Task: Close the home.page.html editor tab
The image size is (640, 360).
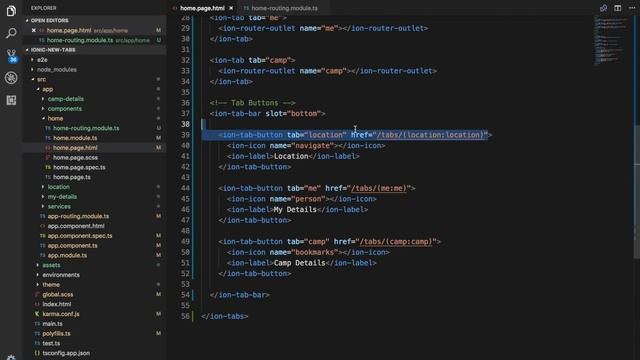Action: pos(231,8)
